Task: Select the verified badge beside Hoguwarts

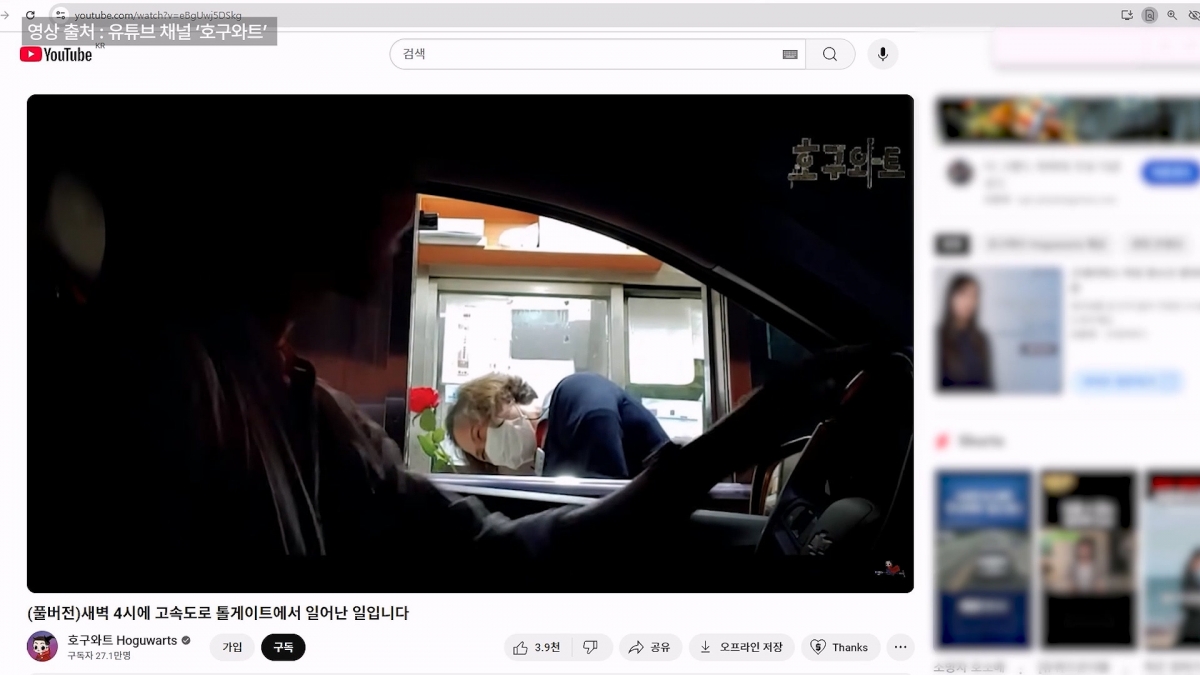Action: click(186, 640)
